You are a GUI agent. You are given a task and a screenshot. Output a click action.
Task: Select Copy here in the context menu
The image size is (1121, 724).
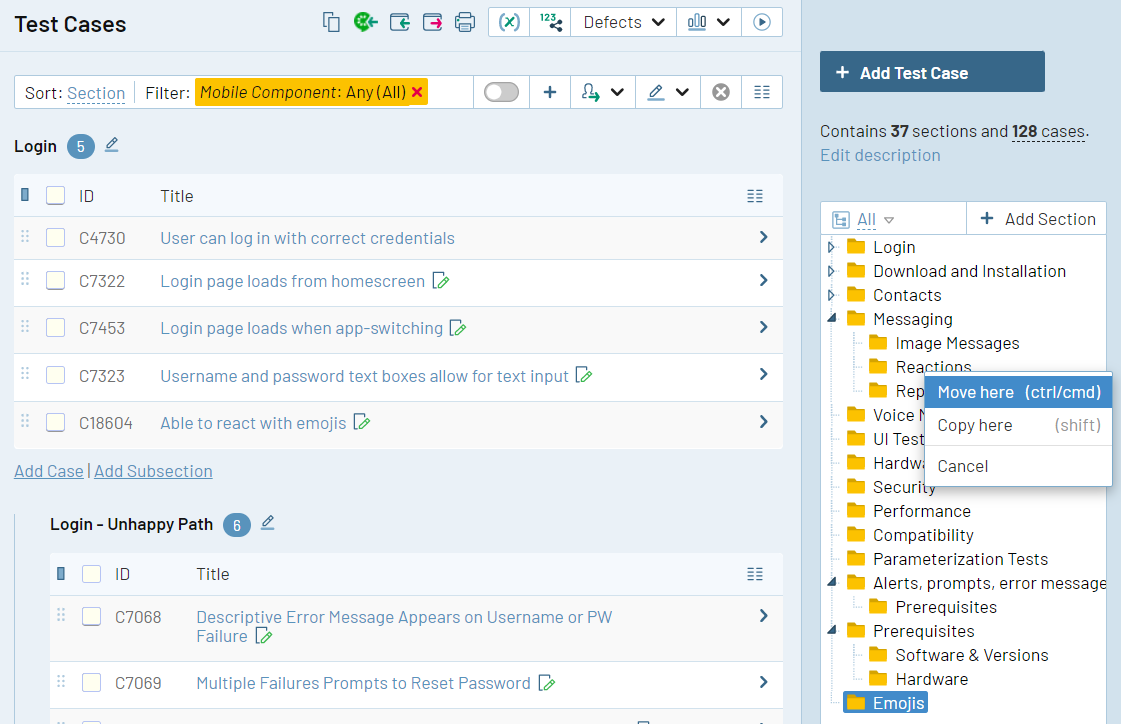[1018, 425]
